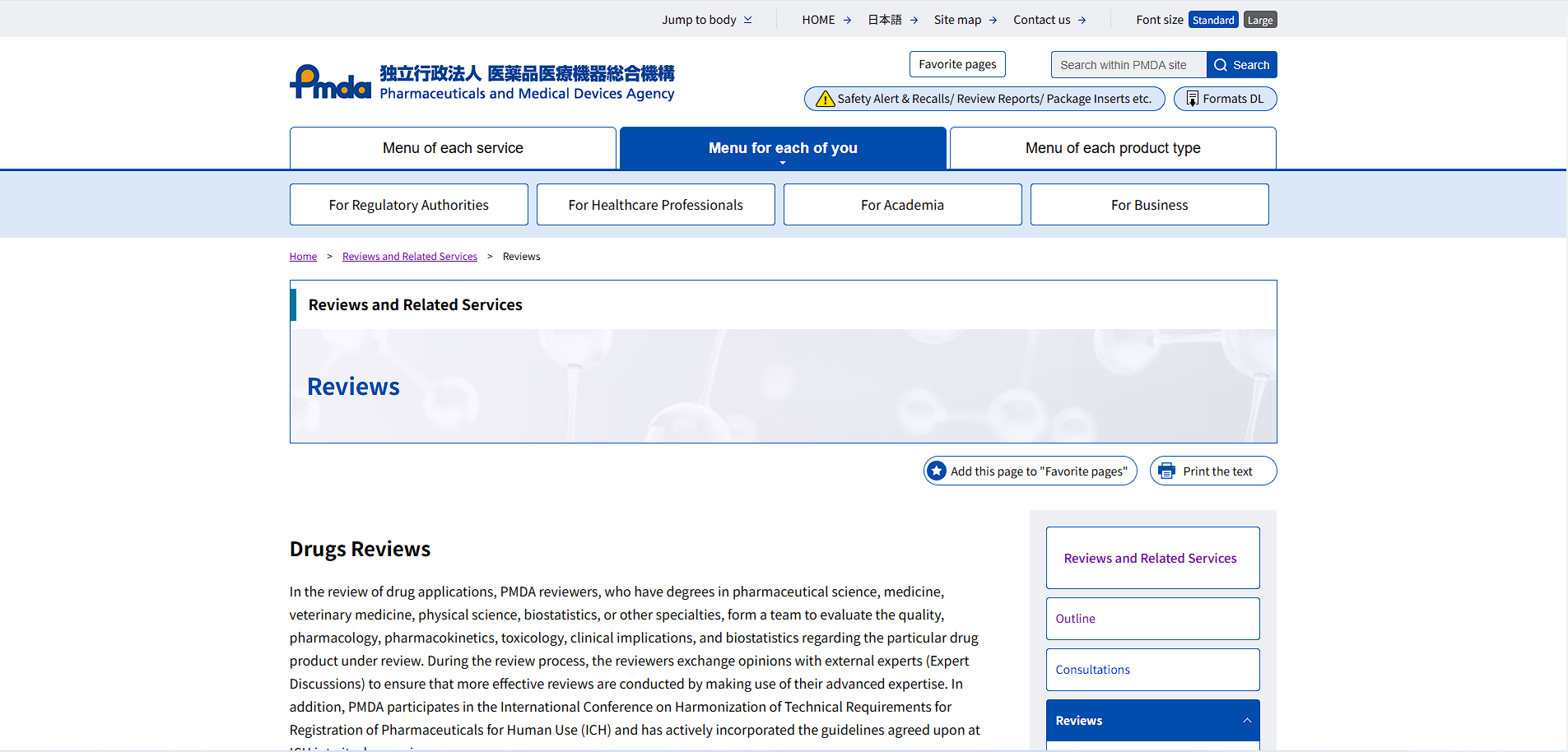The width and height of the screenshot is (1568, 752).
Task: Click the PMDA logo
Action: [x=331, y=82]
